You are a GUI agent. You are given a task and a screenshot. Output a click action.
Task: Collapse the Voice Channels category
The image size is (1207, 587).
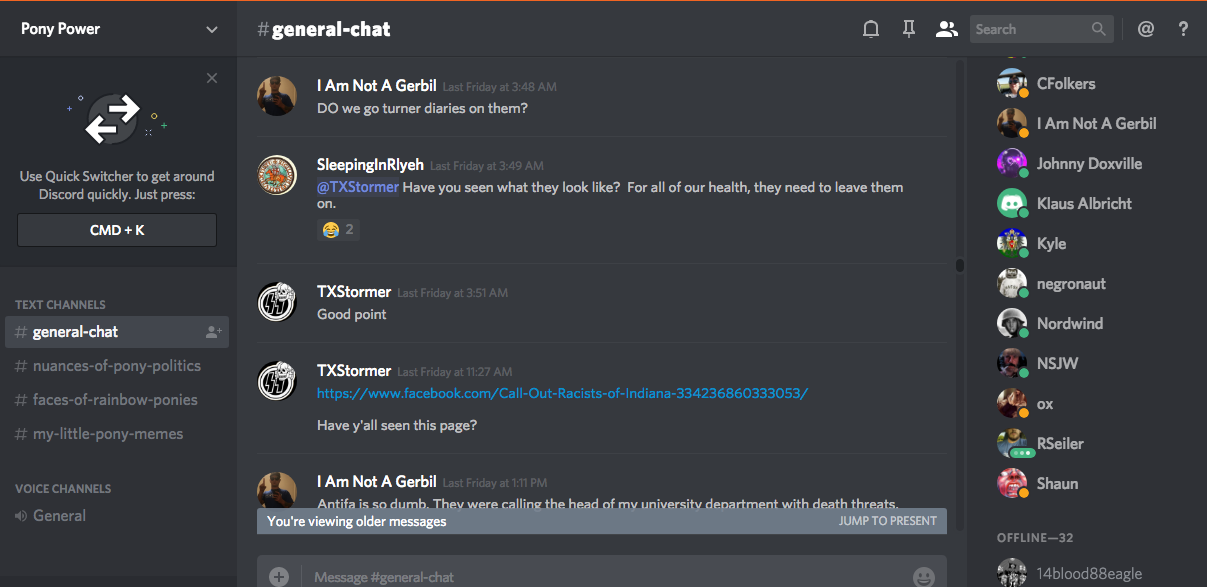(x=63, y=488)
